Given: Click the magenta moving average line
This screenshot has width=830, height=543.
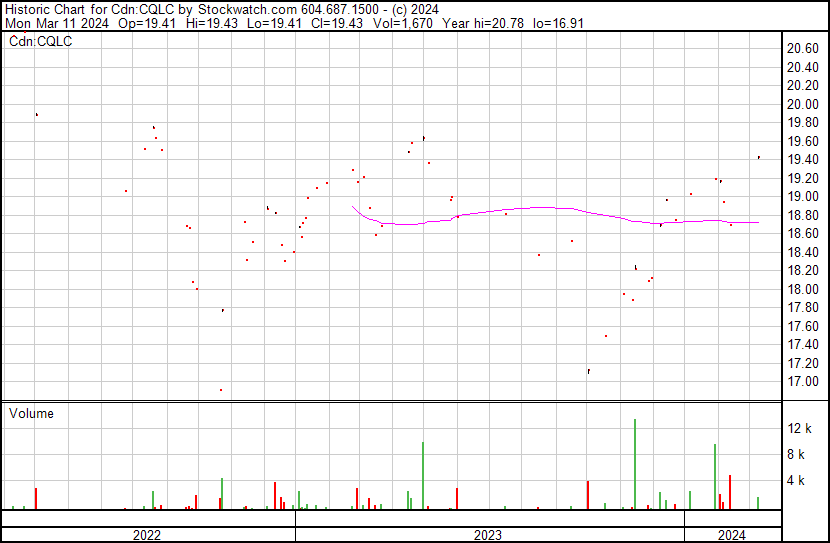Looking at the screenshot, I should click(x=540, y=208).
